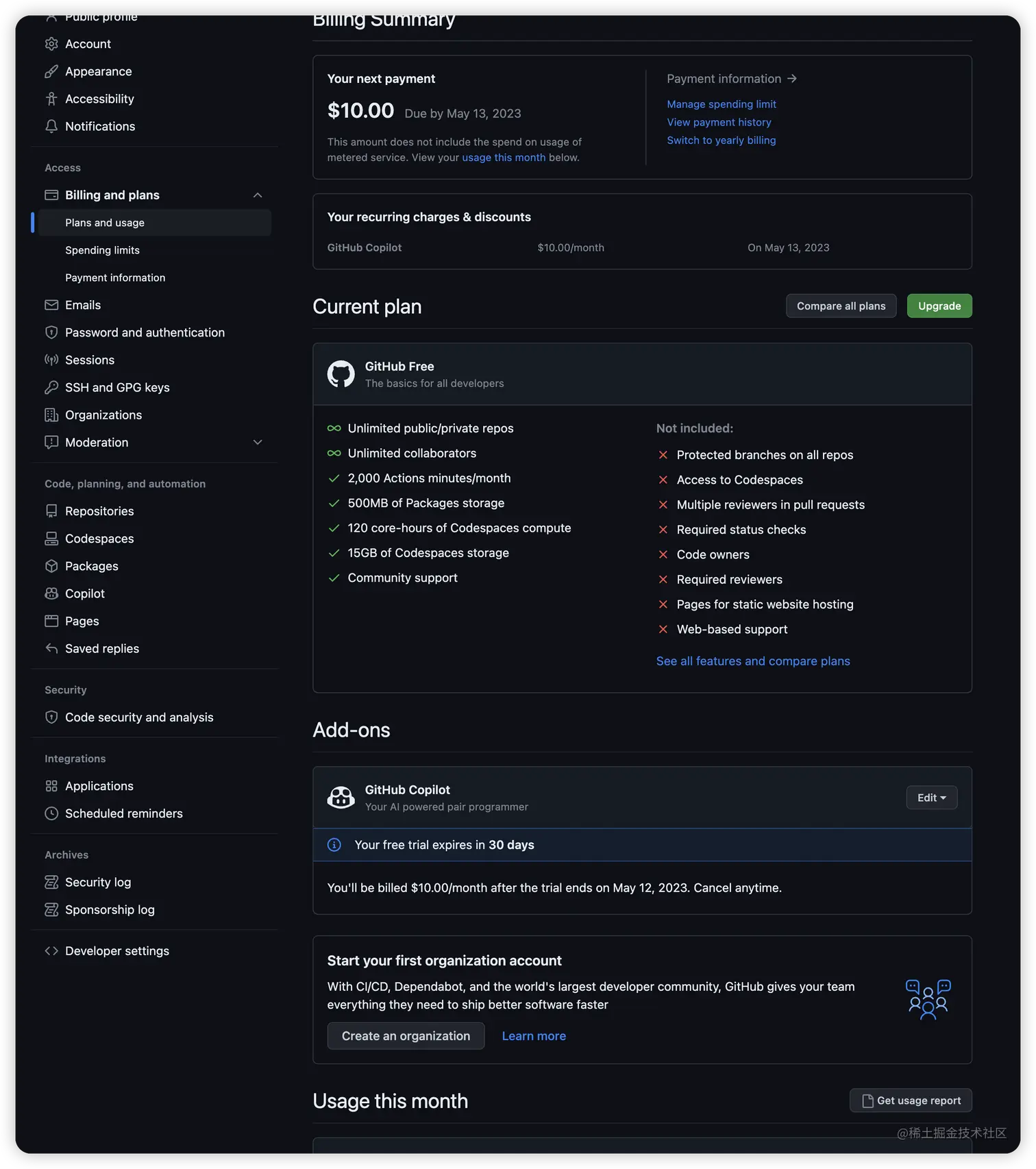This screenshot has height=1169, width=1036.
Task: Open Spending limits page
Action: coord(102,250)
